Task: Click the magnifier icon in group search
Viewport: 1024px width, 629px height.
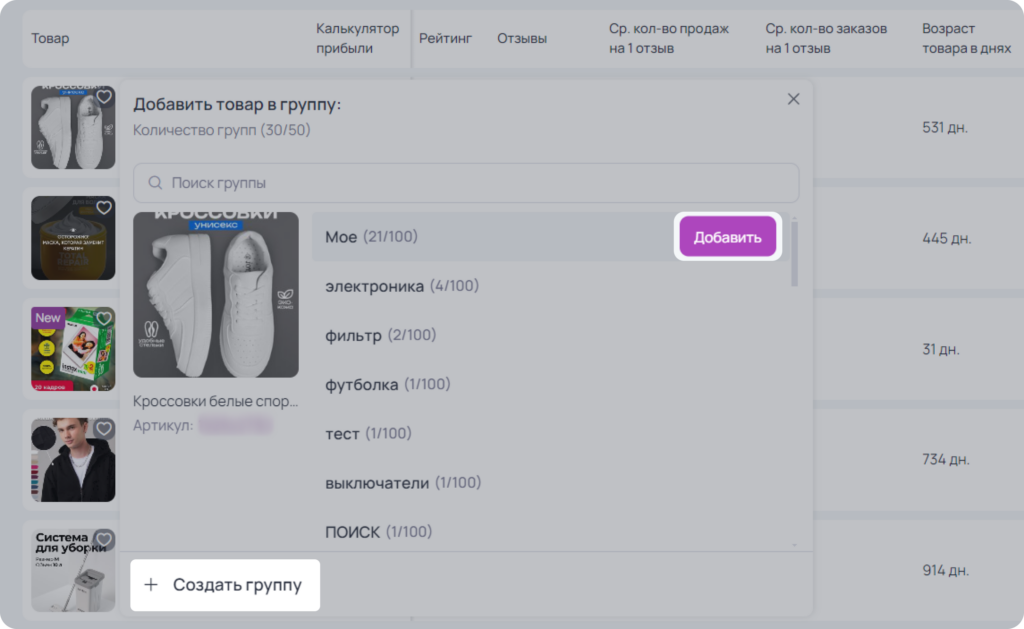Action: click(155, 183)
